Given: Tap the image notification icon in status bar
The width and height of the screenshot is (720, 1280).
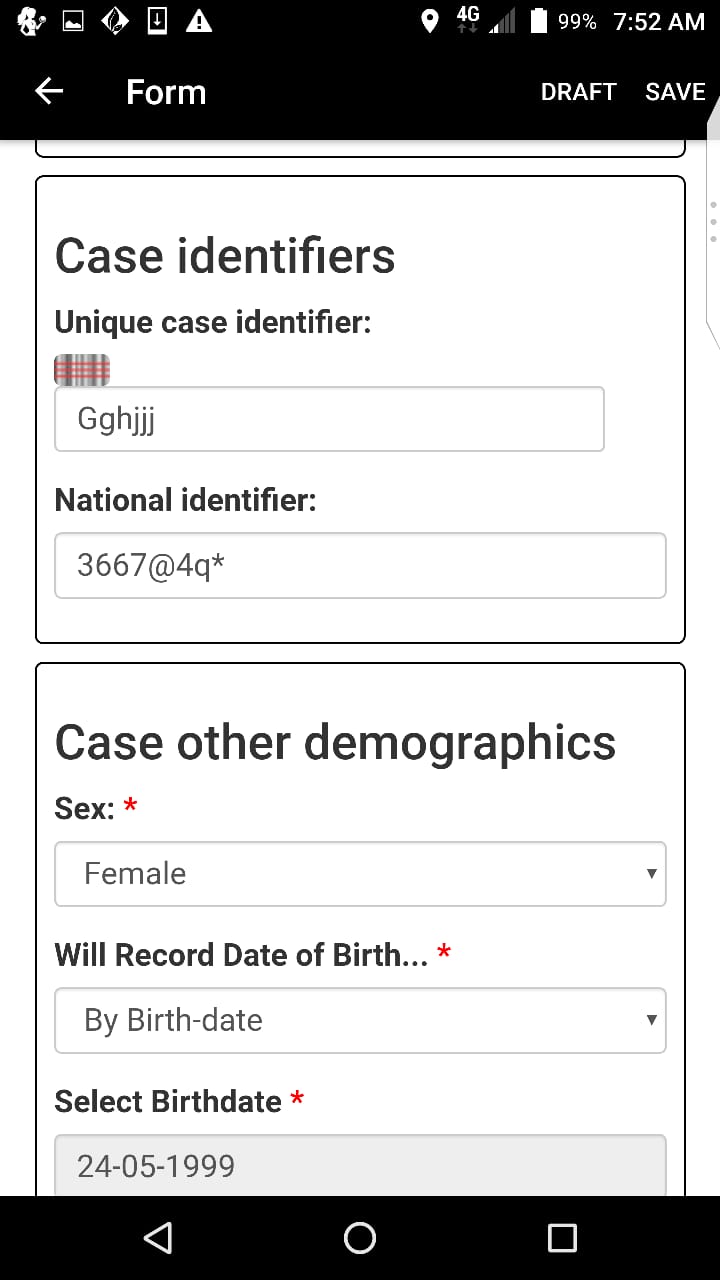Looking at the screenshot, I should pos(74,21).
